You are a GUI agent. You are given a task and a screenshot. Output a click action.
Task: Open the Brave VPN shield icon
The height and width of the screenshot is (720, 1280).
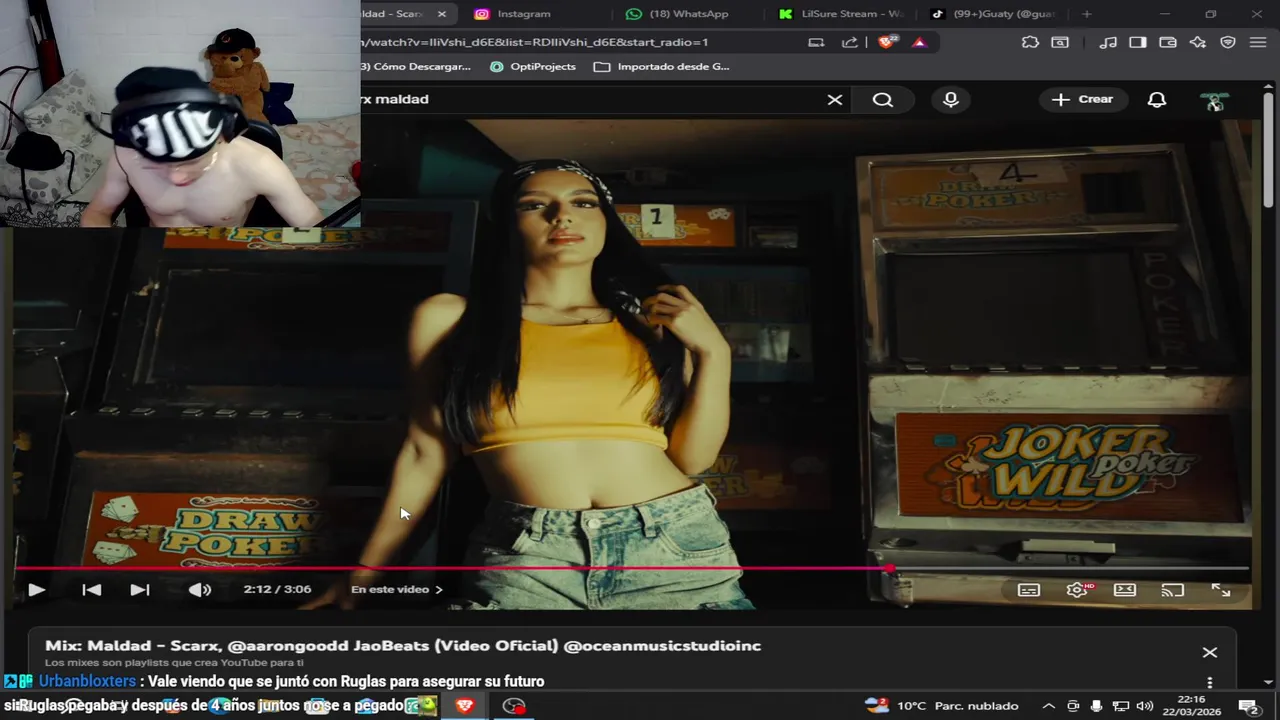coord(1228,42)
